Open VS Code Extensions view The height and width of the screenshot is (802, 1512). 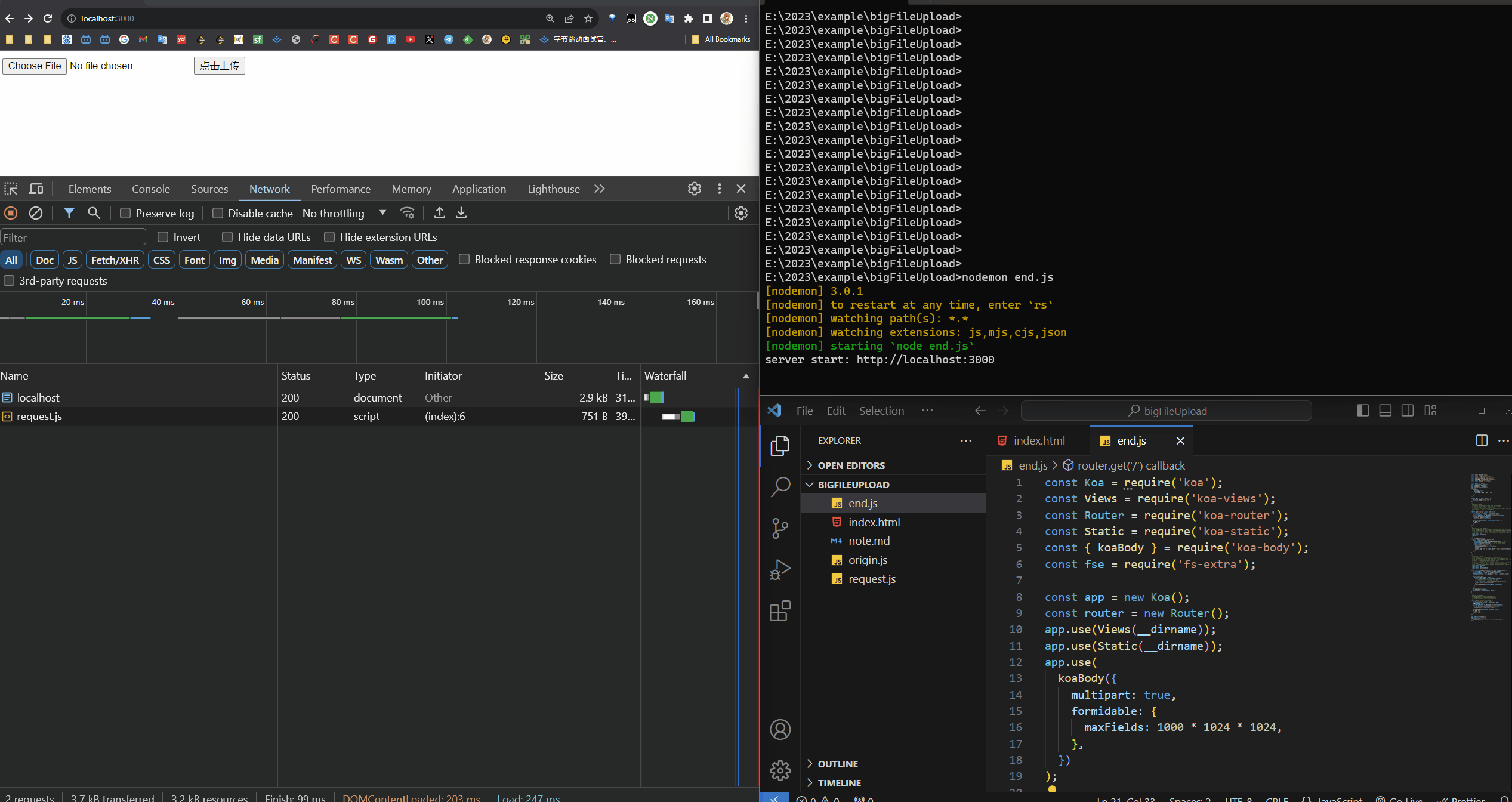click(780, 611)
